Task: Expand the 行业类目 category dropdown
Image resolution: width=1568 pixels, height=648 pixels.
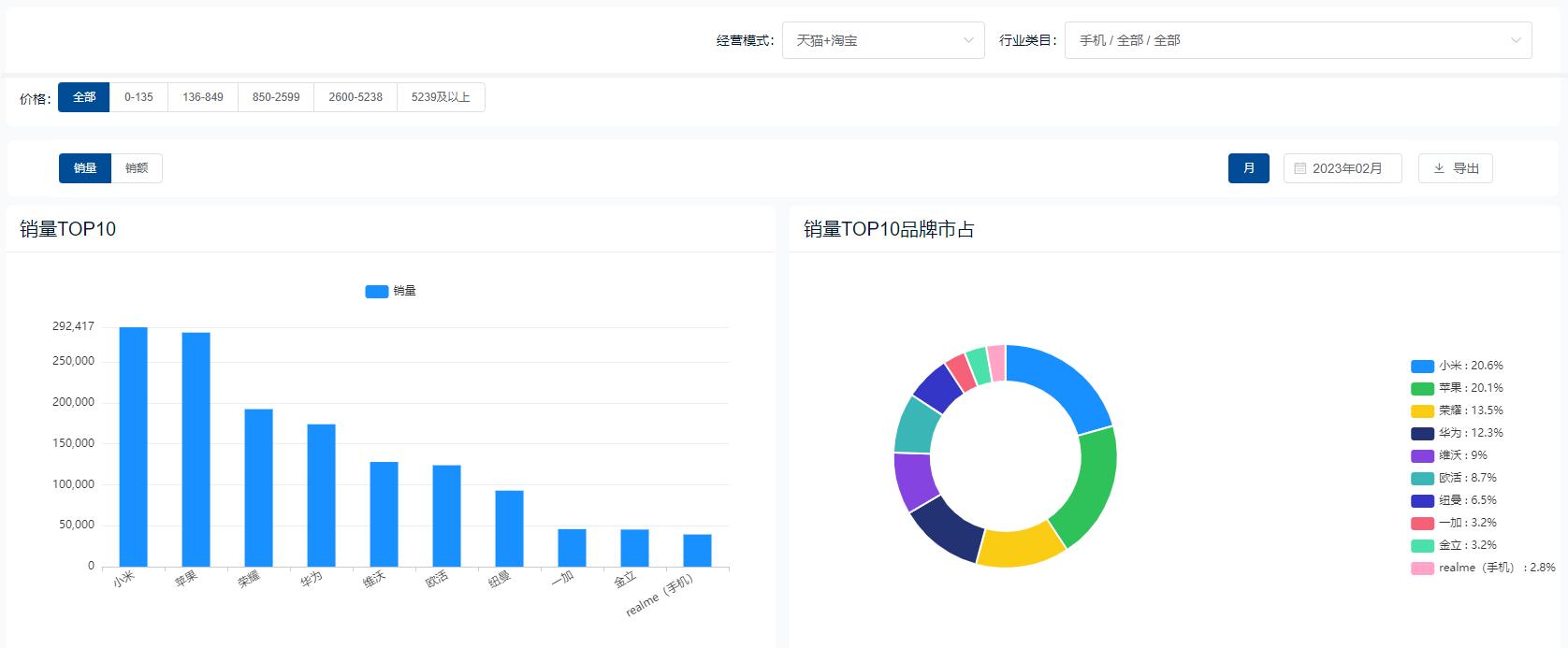Action: (1297, 40)
